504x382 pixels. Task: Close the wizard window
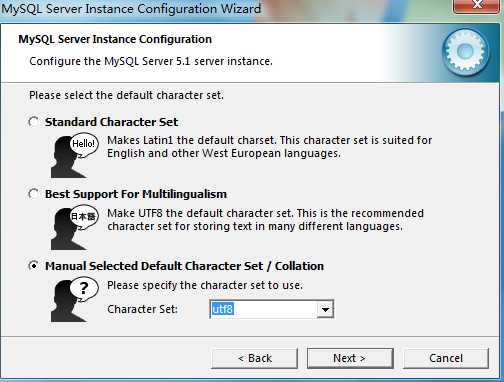click(478, 5)
